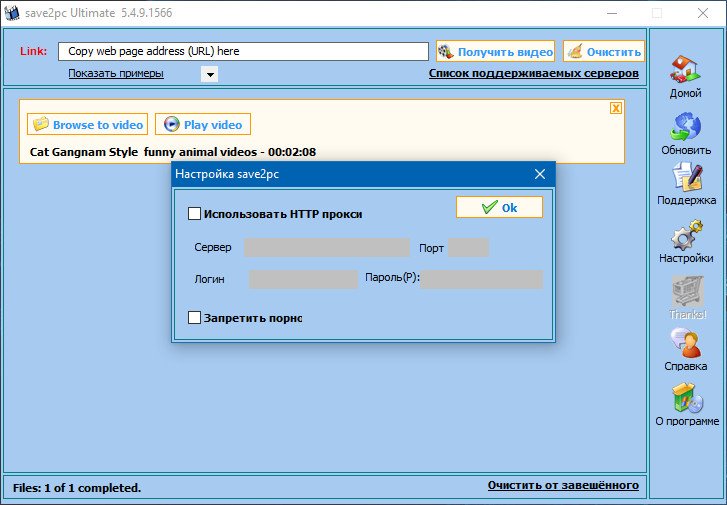Click the save2pc app icon in title bar
Screen dimensions: 727x505
(x=12, y=13)
